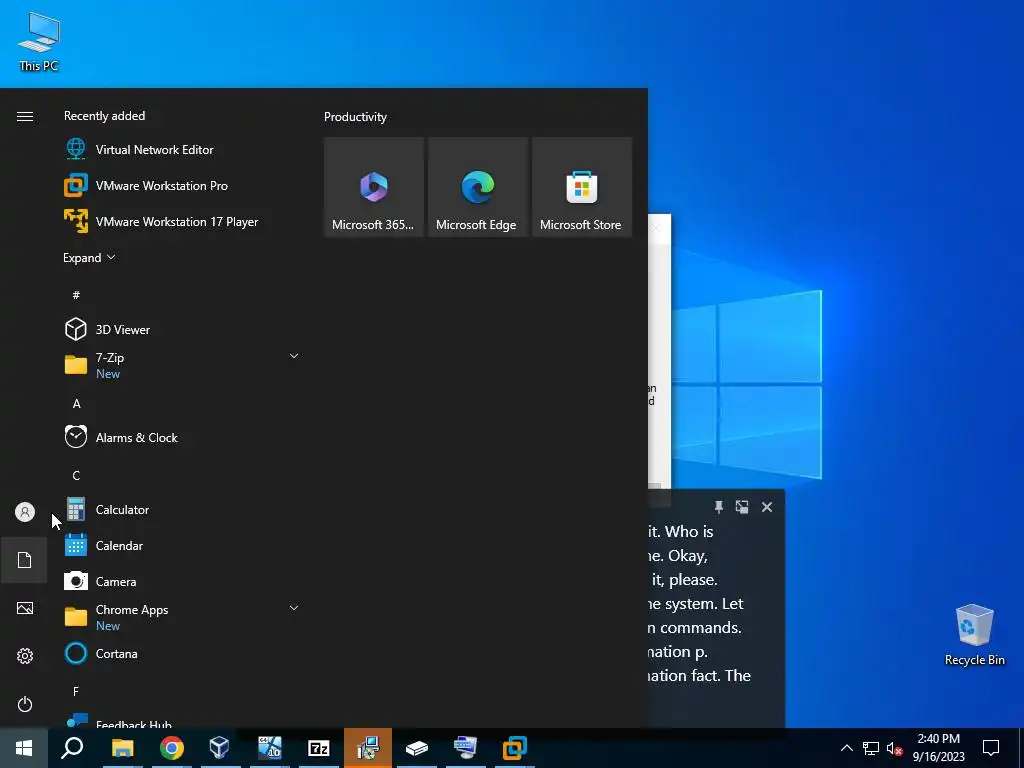
Task: Close the caption overlay window
Action: (767, 507)
